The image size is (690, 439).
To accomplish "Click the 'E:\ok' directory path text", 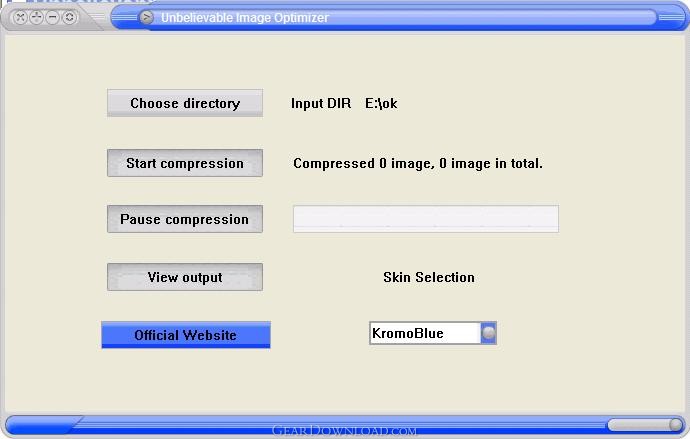I will [x=381, y=103].
